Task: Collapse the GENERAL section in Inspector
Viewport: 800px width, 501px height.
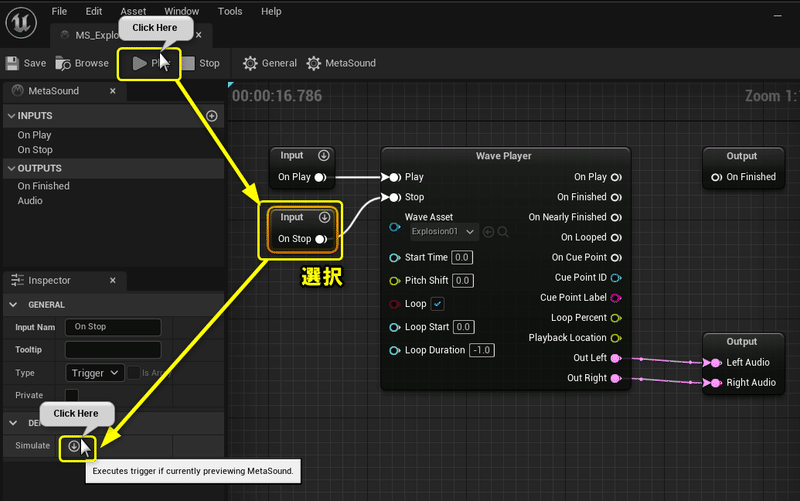Action: pyautogui.click(x=13, y=305)
